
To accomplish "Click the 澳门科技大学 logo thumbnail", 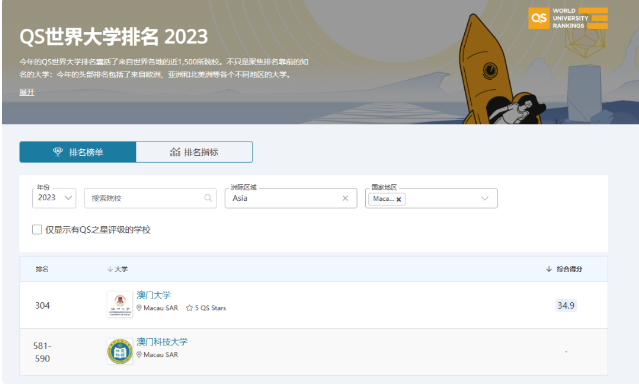I will [120, 351].
